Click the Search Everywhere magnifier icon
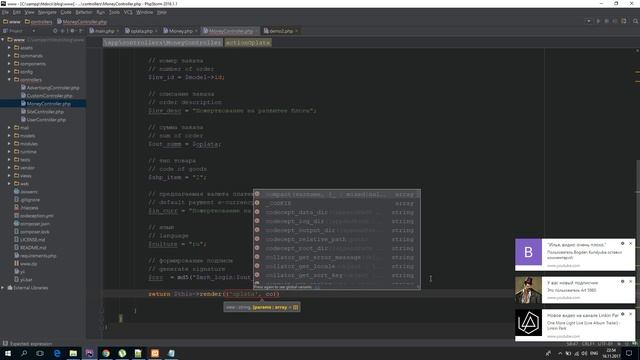640x360 pixels. tap(636, 21)
